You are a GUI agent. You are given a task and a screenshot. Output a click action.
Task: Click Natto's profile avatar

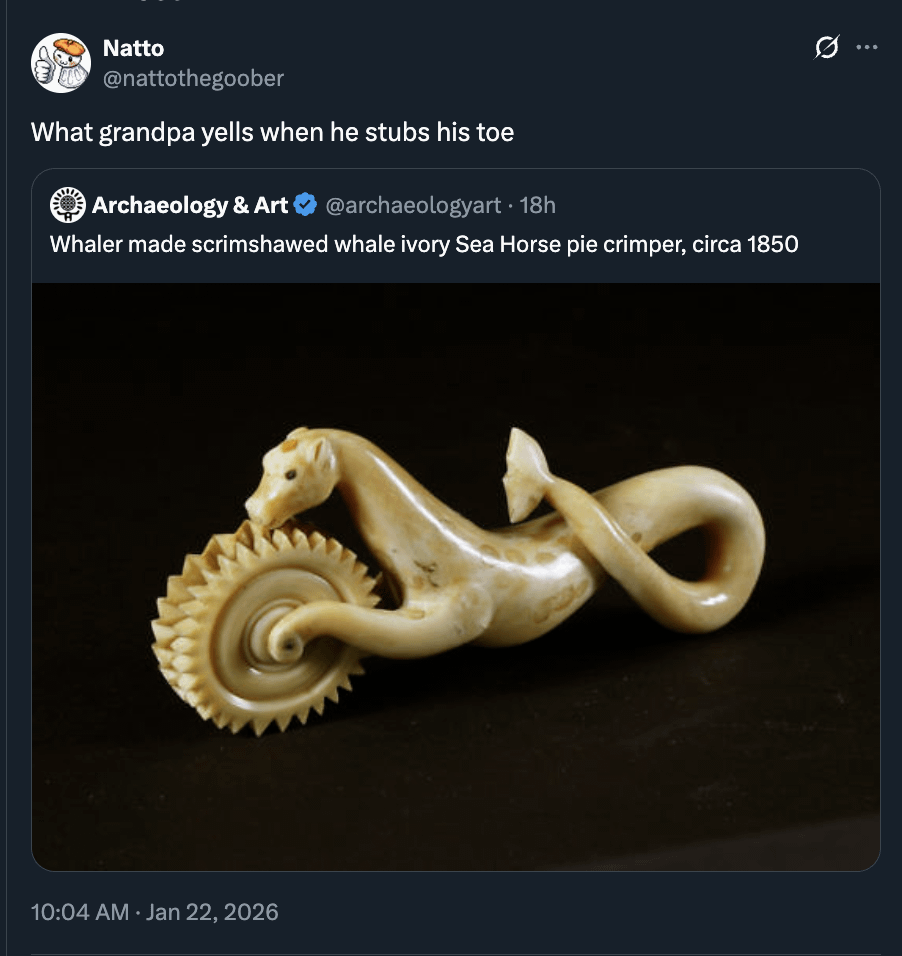(x=61, y=63)
